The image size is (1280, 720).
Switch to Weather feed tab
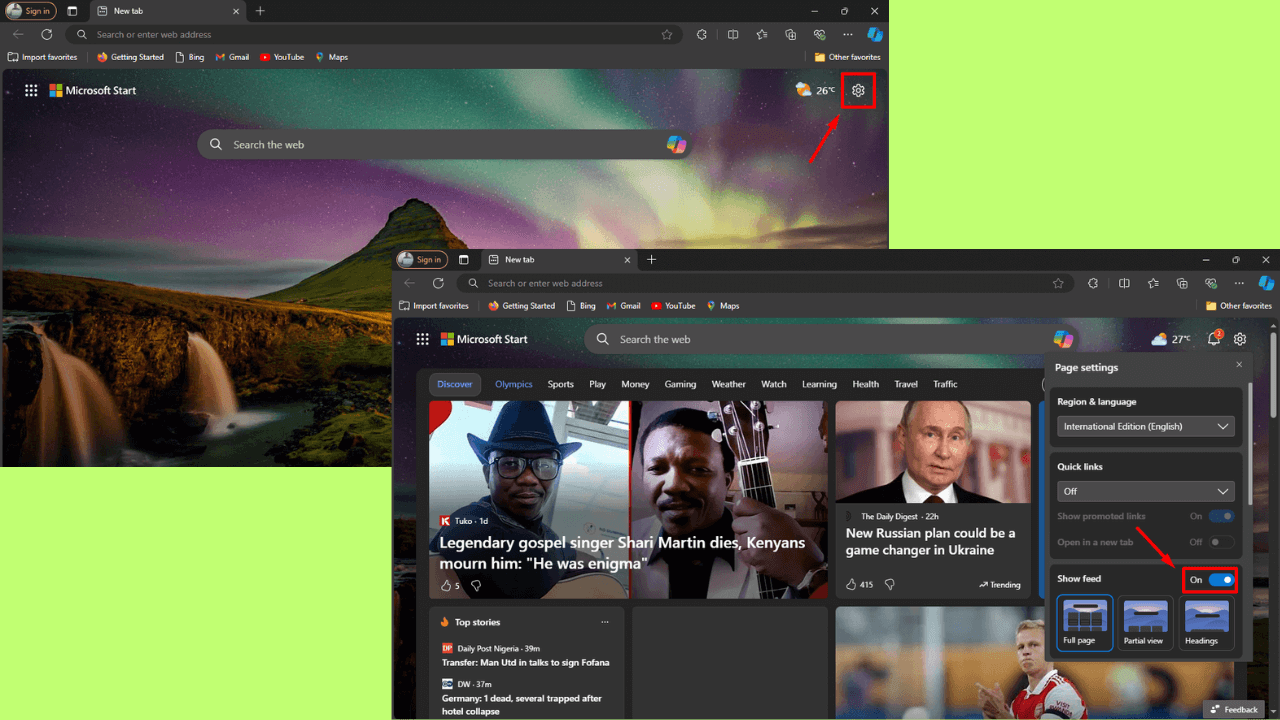point(729,384)
